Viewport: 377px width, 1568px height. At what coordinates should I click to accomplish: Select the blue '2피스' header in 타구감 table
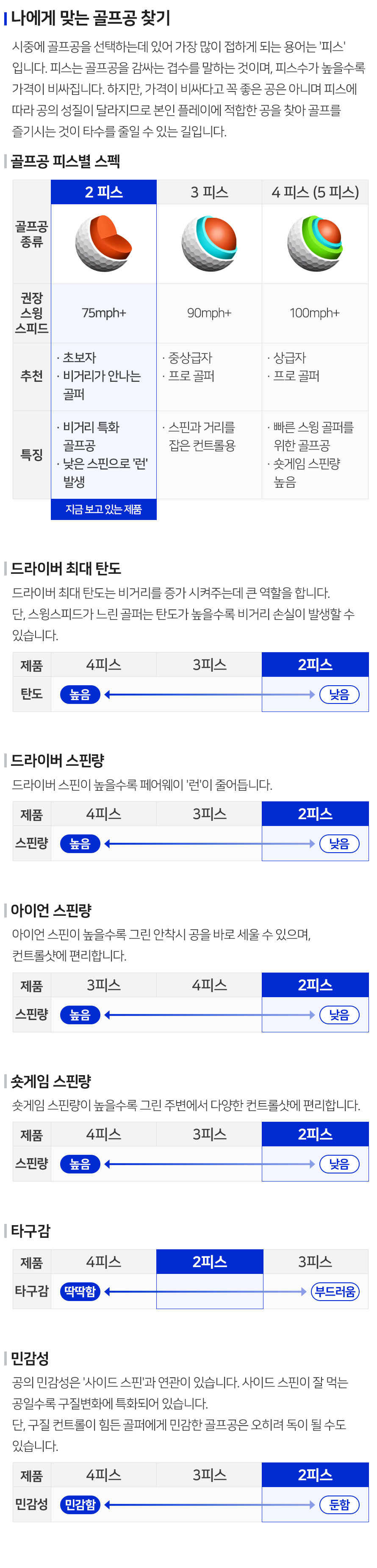click(x=210, y=1262)
